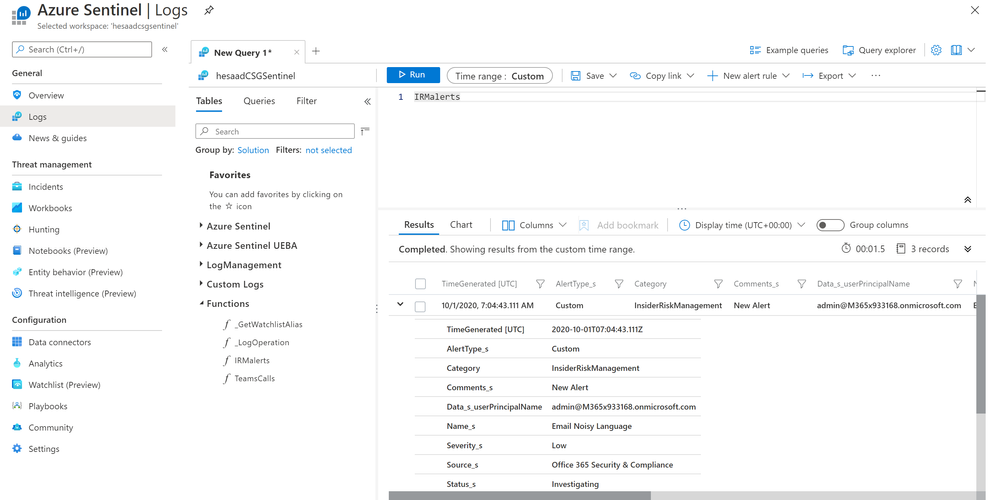The width and height of the screenshot is (999, 500).
Task: Pin the Azure Sentinel Logs blade
Action: [x=209, y=10]
